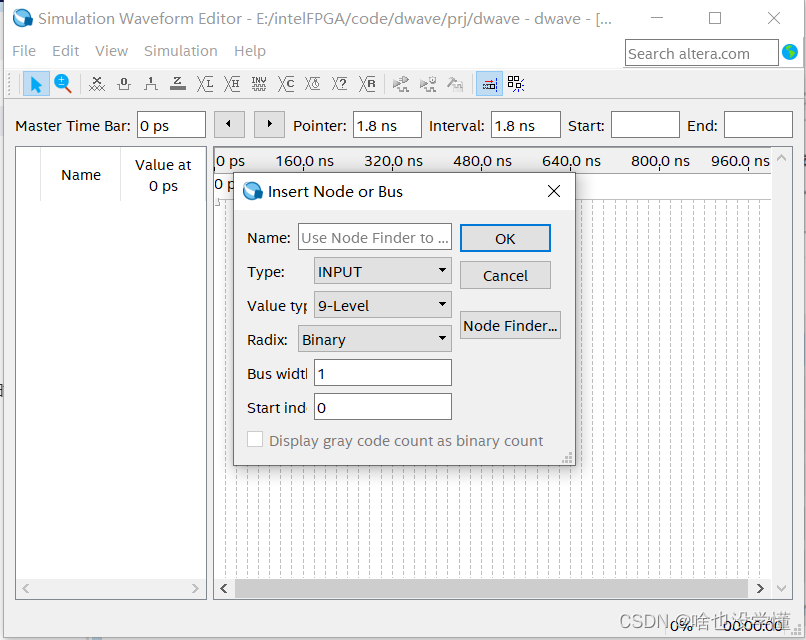Viewport: 806px width, 640px height.
Task: Expand the Value type dropdown (9-Level)
Action: pos(382,305)
